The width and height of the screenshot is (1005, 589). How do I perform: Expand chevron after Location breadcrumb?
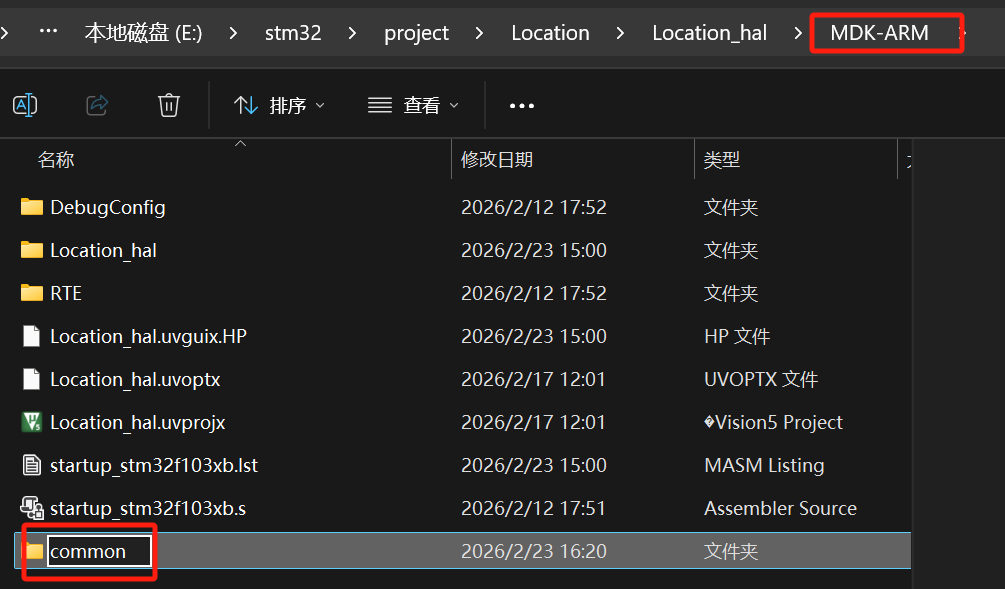click(620, 33)
